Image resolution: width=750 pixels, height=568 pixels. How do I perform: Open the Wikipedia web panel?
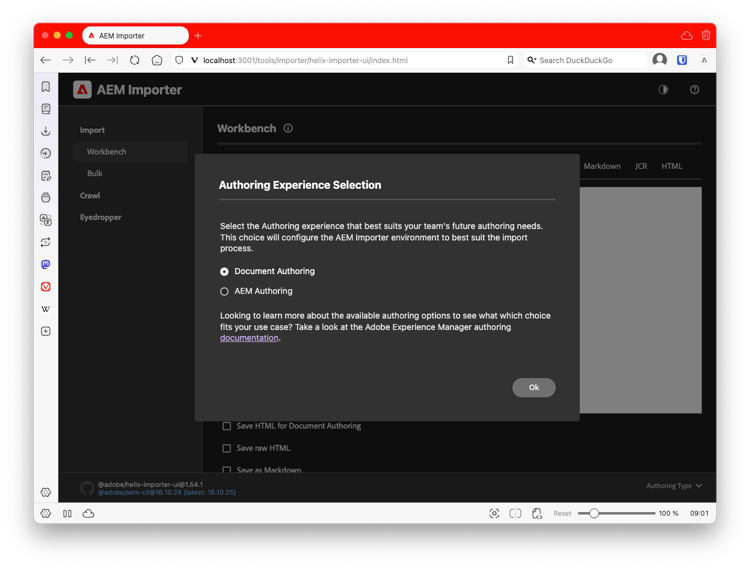45,309
